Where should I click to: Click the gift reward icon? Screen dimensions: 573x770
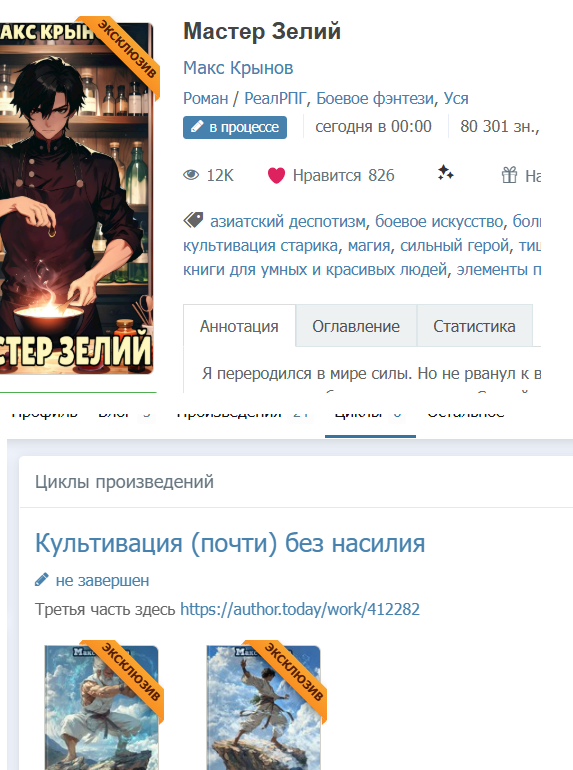[x=509, y=175]
